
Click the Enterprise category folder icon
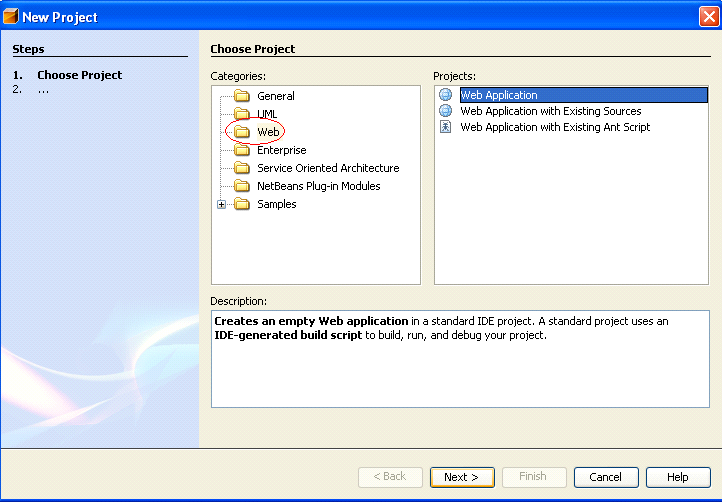tap(242, 150)
